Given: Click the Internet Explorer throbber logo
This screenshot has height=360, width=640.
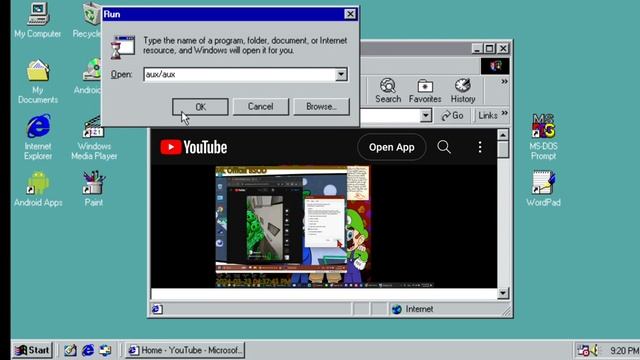Looking at the screenshot, I should tap(495, 66).
